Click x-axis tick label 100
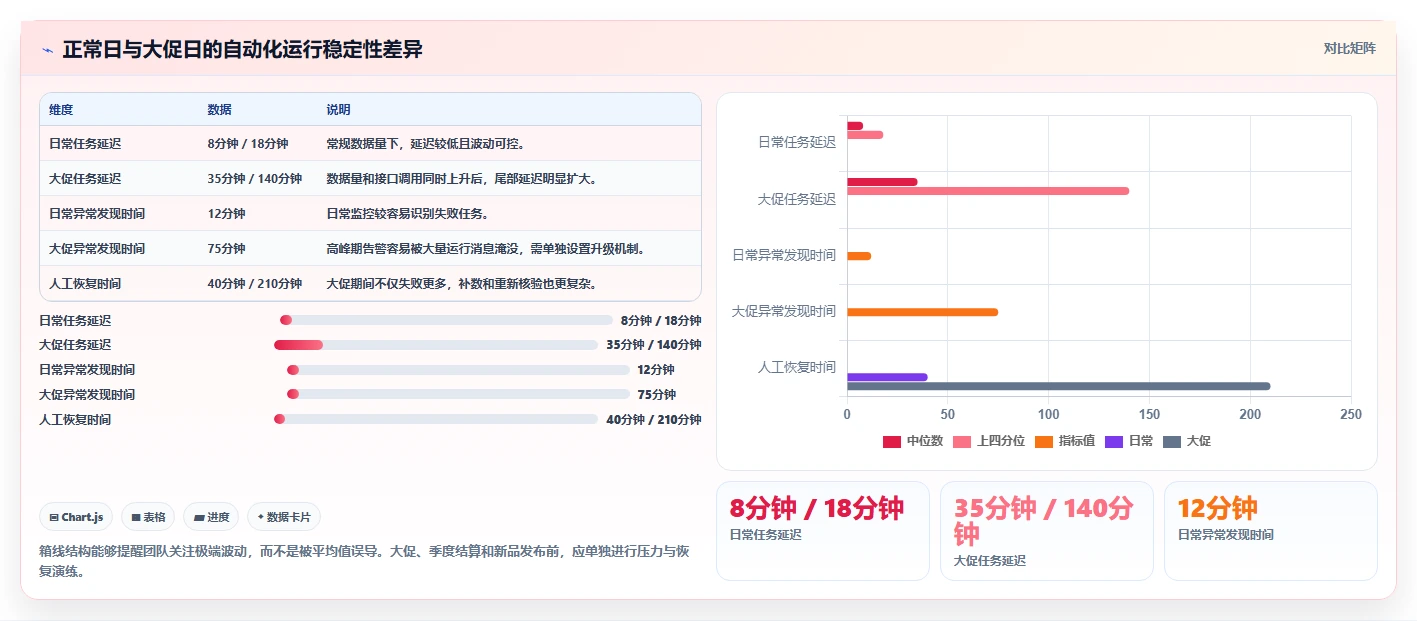The image size is (1417, 621). pos(1048,414)
